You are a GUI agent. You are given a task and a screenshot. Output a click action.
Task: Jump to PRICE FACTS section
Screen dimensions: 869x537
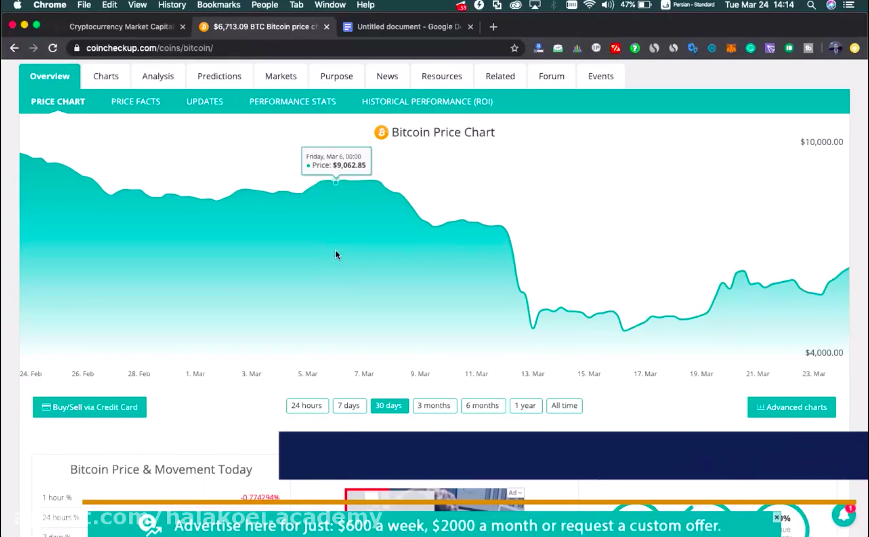pos(136,101)
